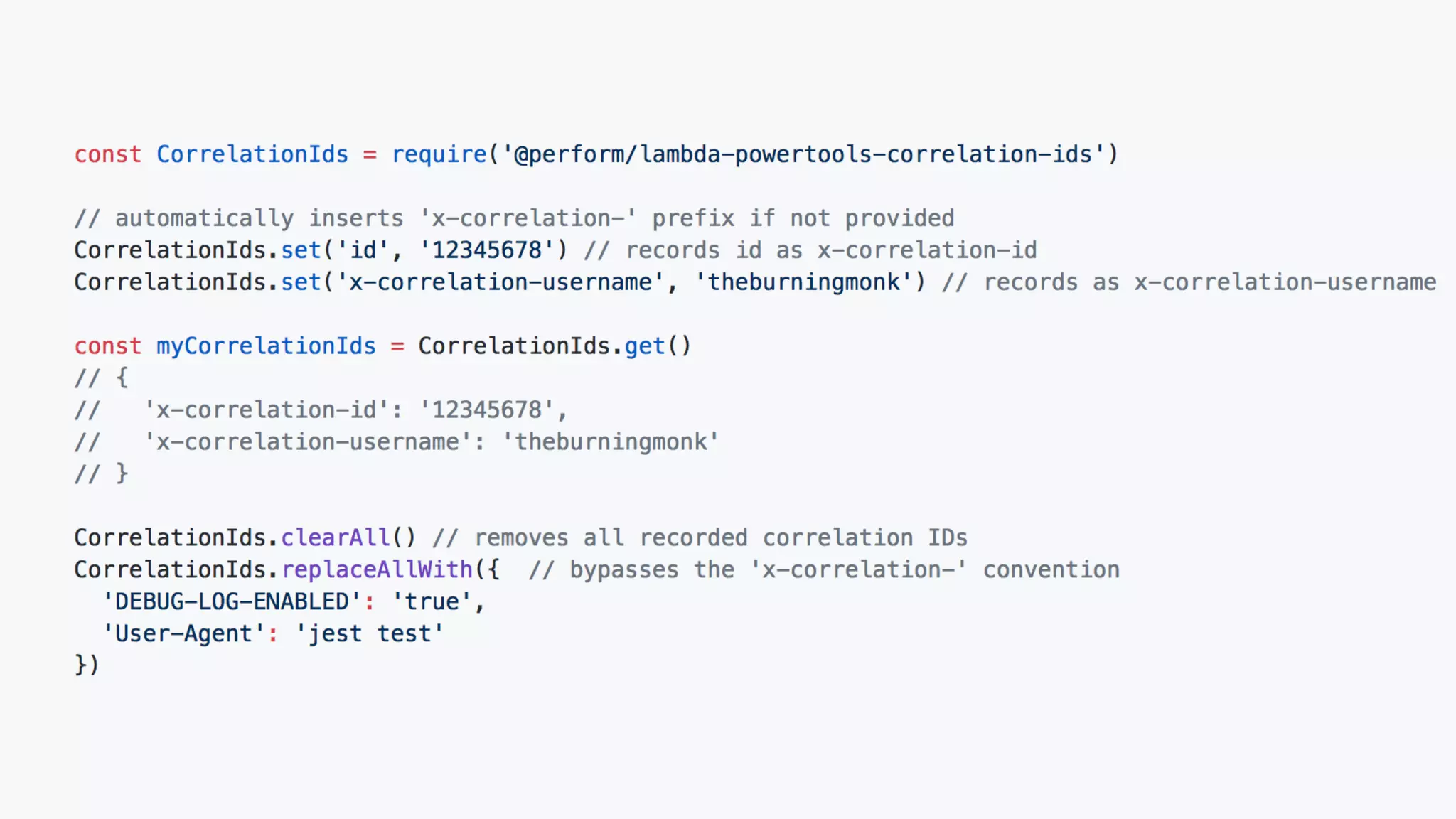Click the 'replaceAllWith' method name
Screen dimensions: 1456x819
377,570
